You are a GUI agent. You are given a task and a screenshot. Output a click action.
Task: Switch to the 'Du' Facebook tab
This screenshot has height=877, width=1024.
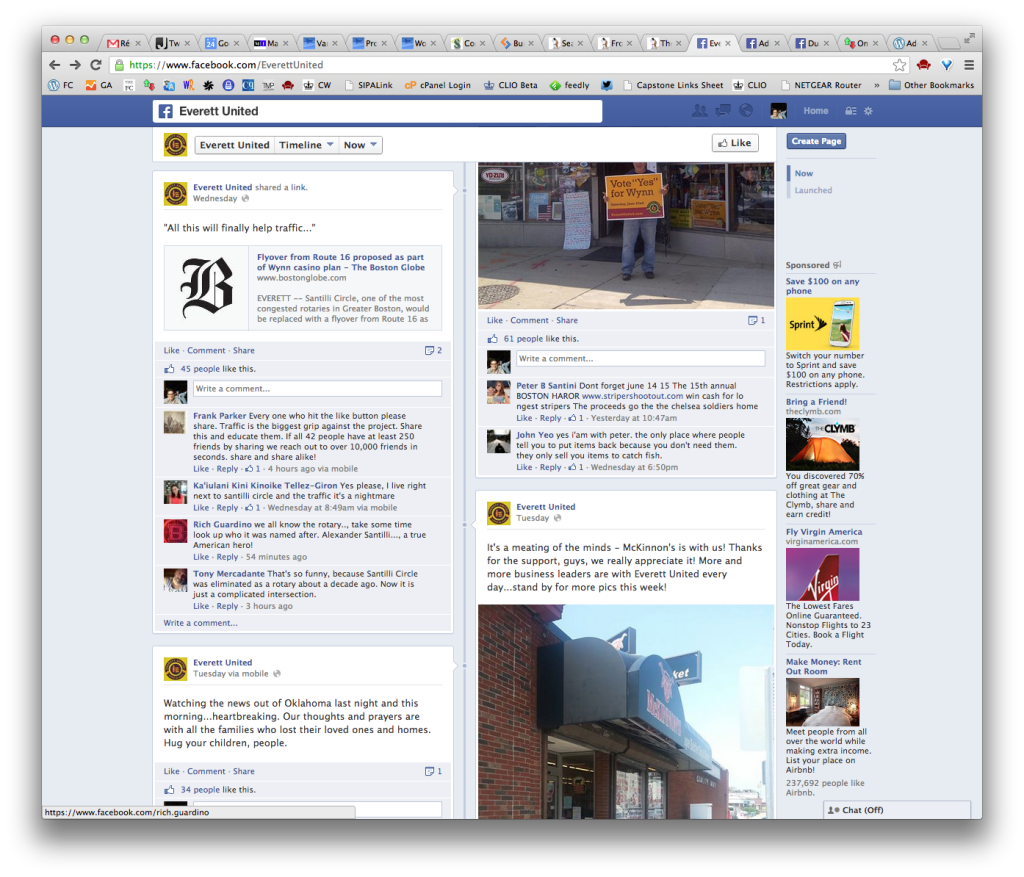[812, 43]
